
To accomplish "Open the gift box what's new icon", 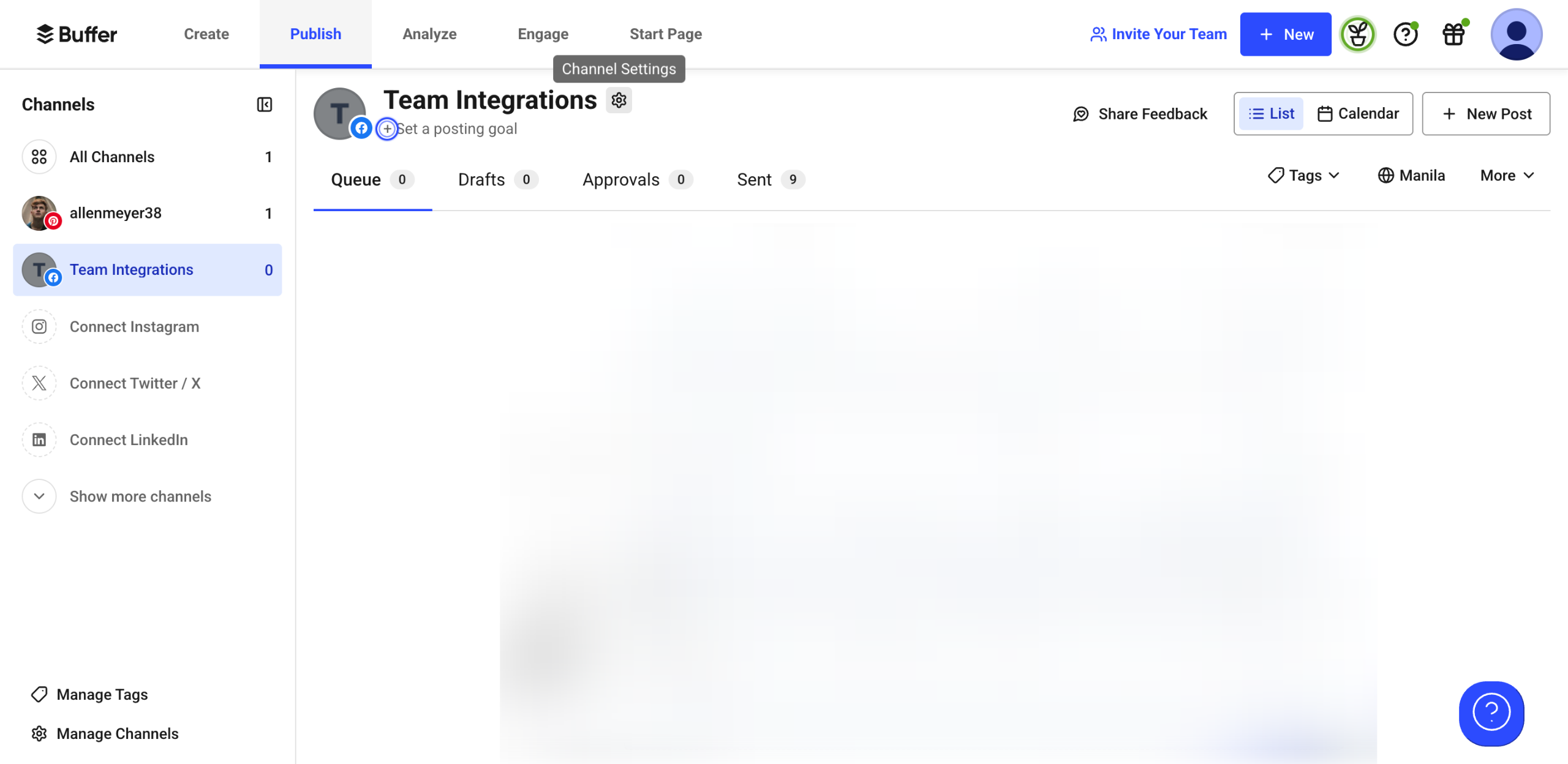I will [1454, 34].
